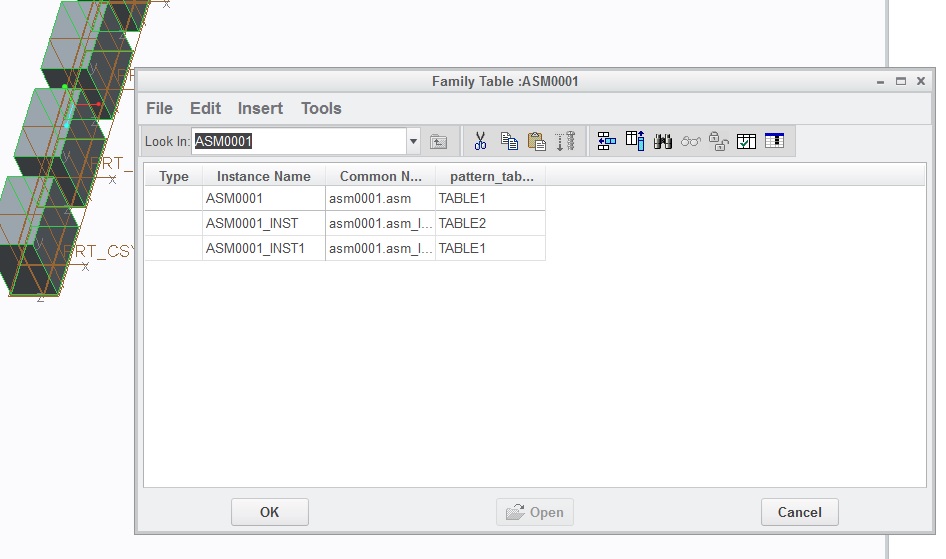
Task: Open the File menu
Action: tap(159, 109)
